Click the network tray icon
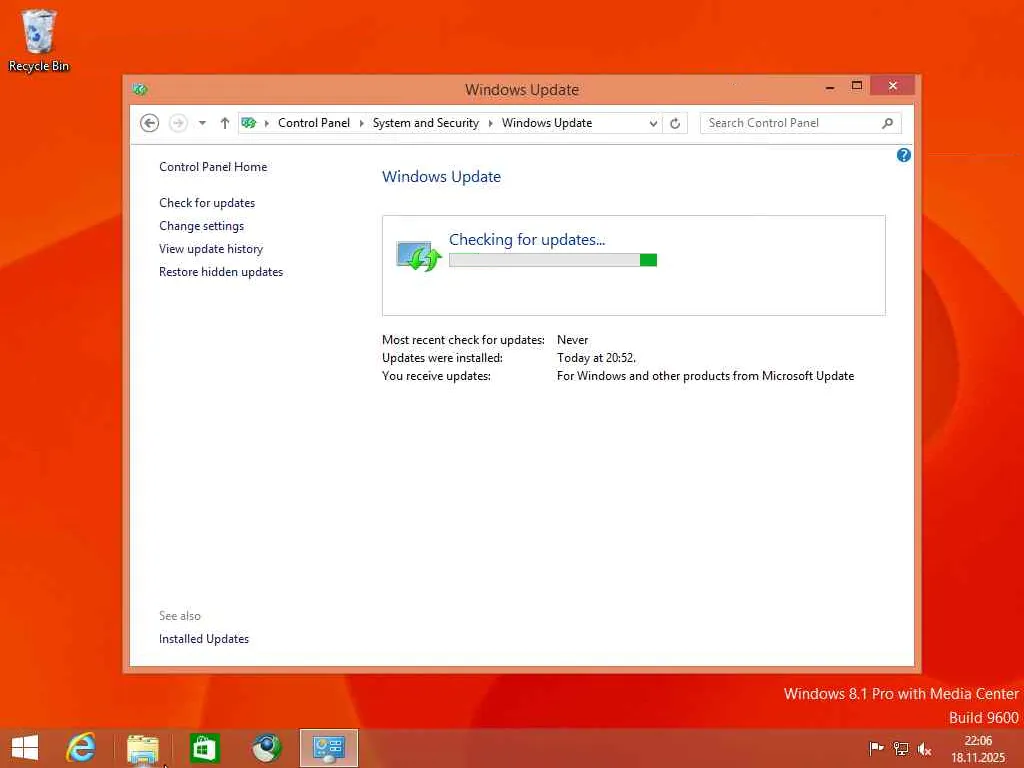 [x=901, y=748]
